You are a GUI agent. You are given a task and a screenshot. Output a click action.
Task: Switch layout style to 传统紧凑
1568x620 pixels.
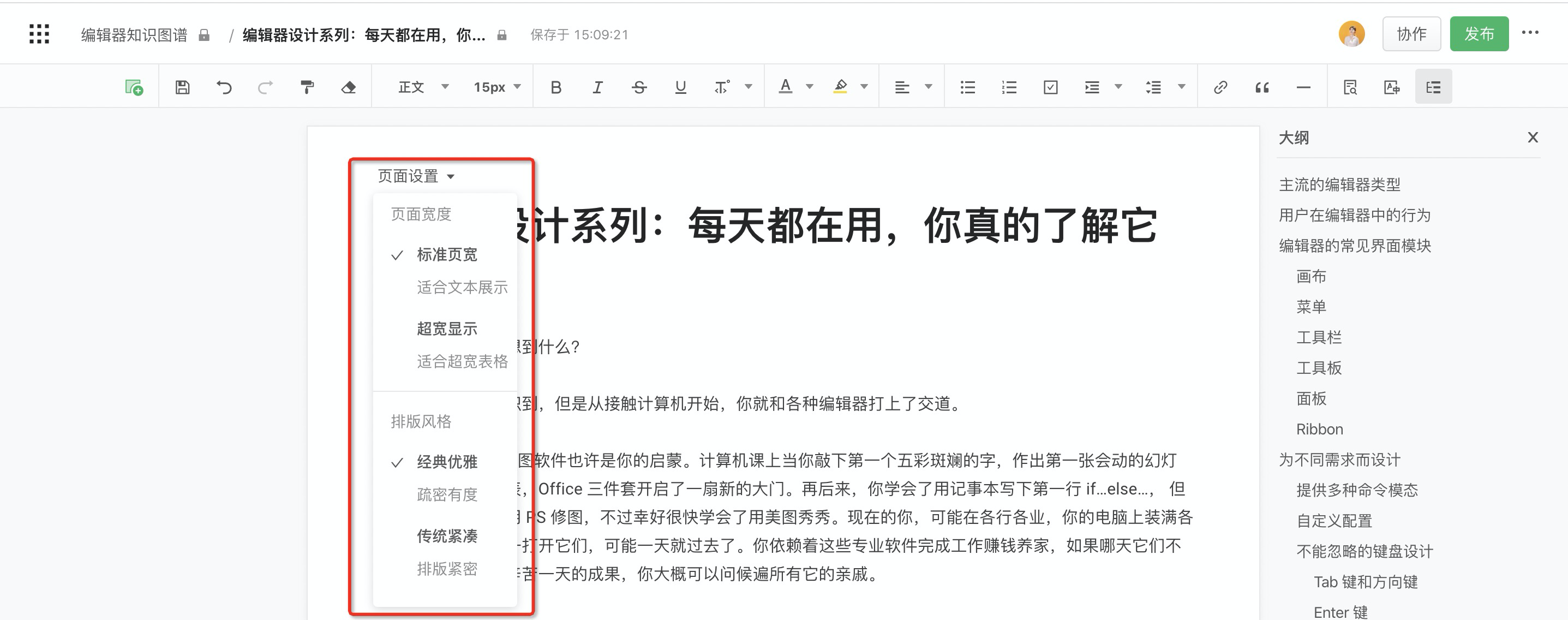[x=447, y=536]
